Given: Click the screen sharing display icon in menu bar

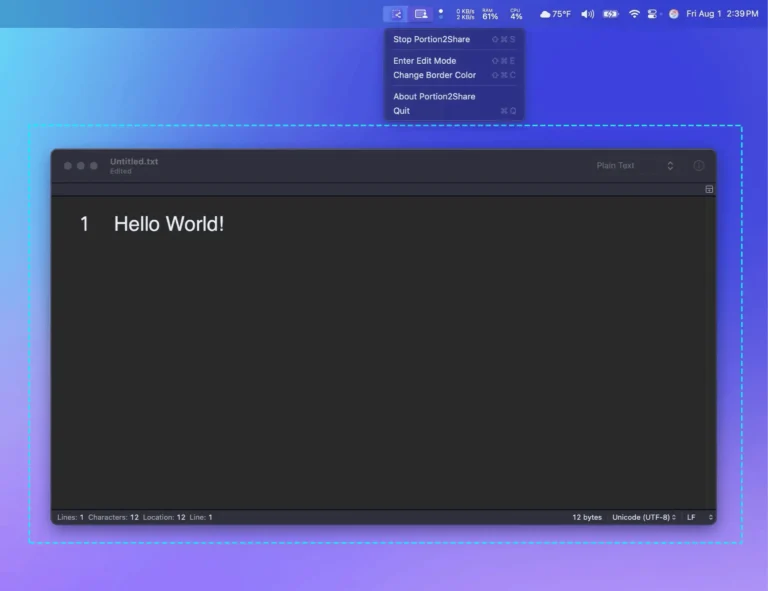Looking at the screenshot, I should 421,14.
